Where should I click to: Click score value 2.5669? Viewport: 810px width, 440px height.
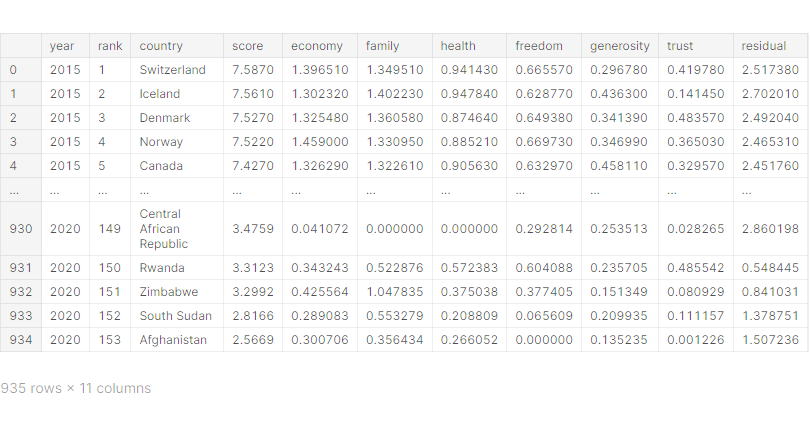coord(253,340)
